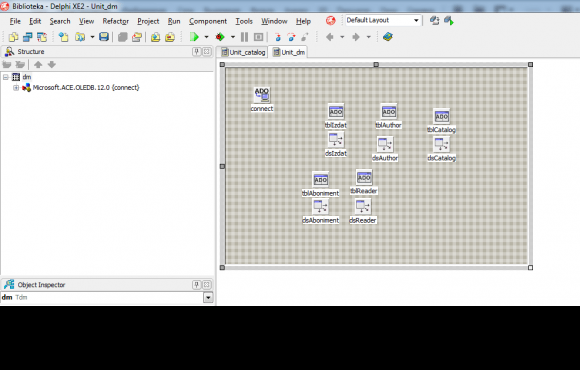Click the Save floppy disk icon
The height and width of the screenshot is (370, 580).
pyautogui.click(x=104, y=37)
